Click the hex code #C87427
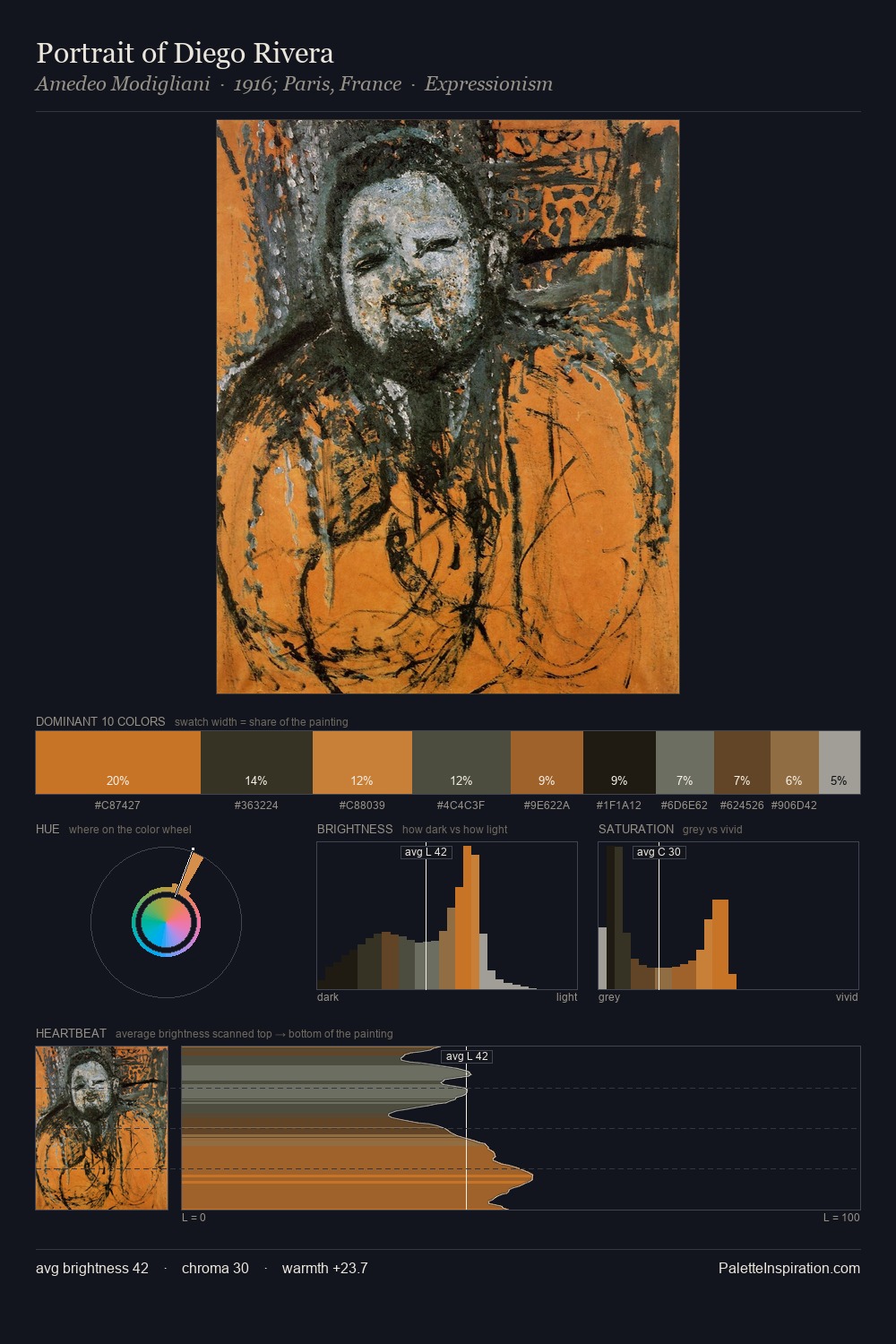The image size is (896, 1344). coord(117,806)
